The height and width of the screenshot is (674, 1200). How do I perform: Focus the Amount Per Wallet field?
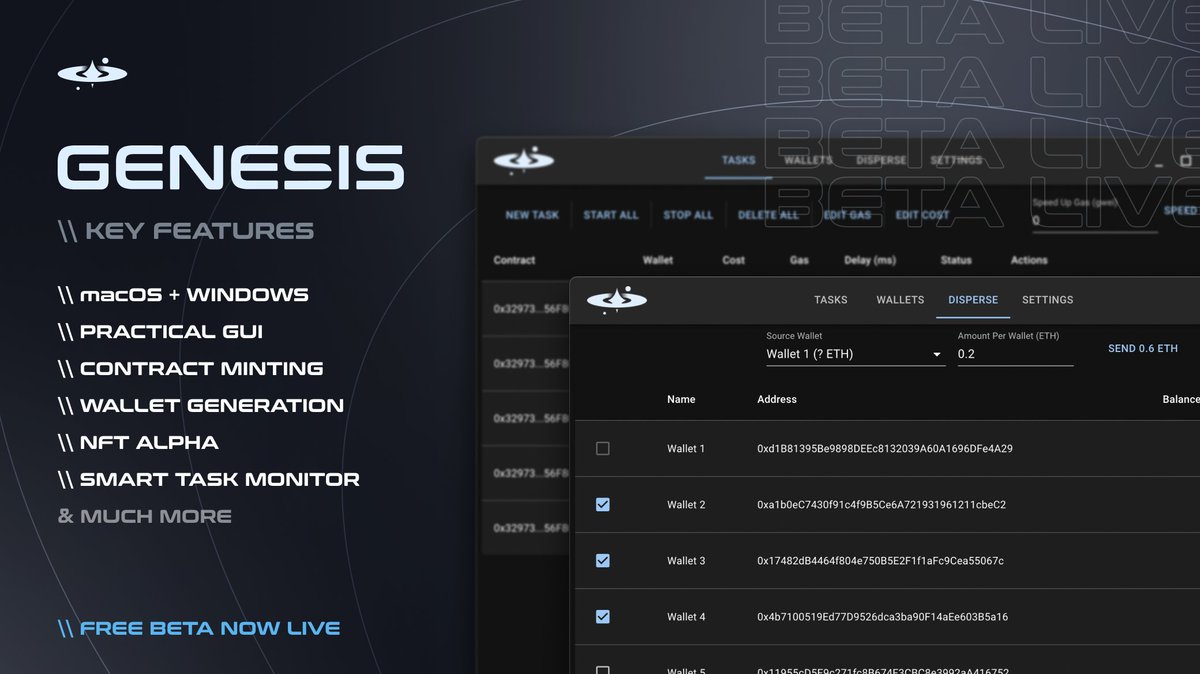[x=1015, y=354]
